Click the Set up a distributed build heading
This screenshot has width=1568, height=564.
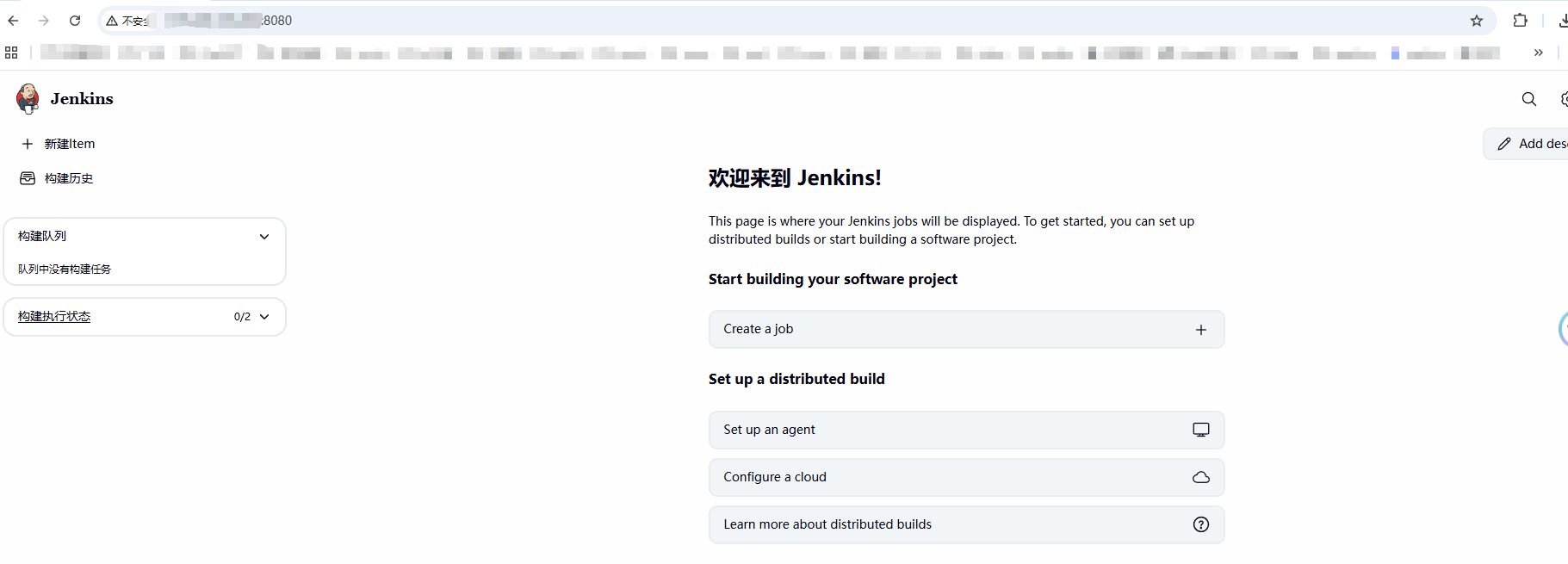click(796, 379)
